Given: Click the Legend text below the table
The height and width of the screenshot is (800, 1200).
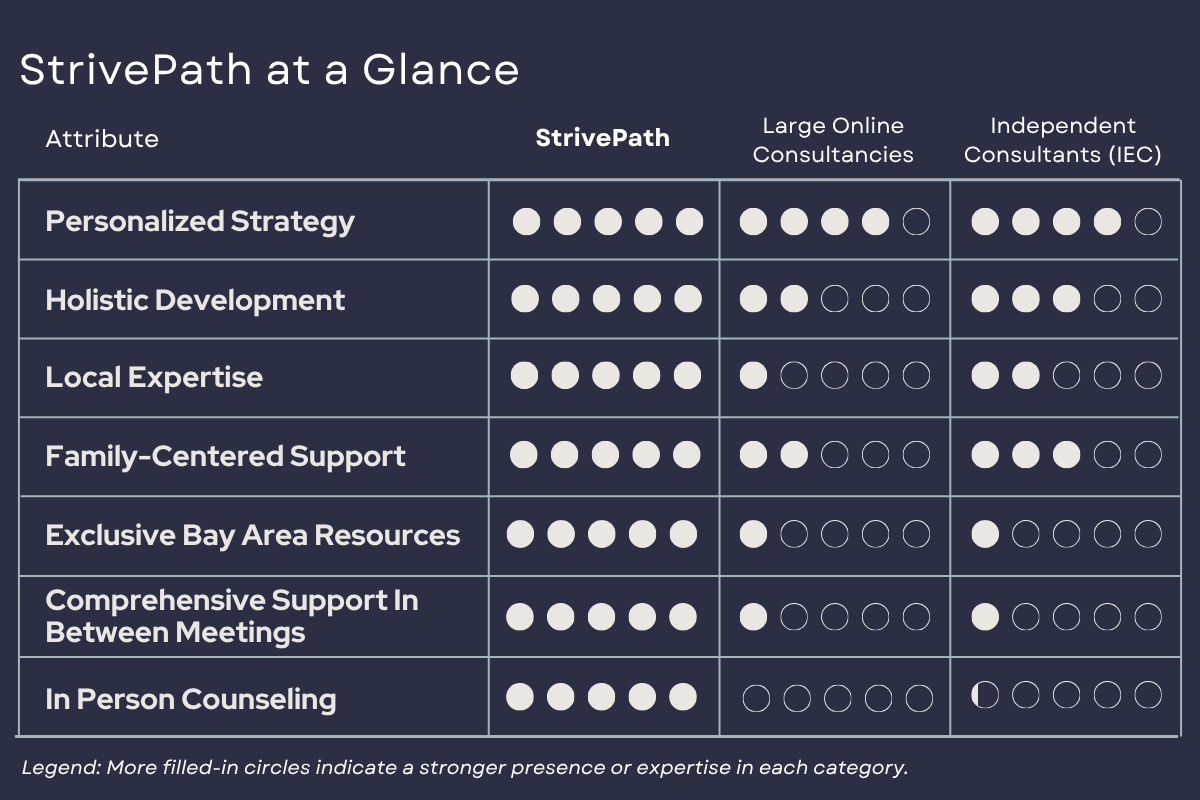Looking at the screenshot, I should click(x=465, y=768).
